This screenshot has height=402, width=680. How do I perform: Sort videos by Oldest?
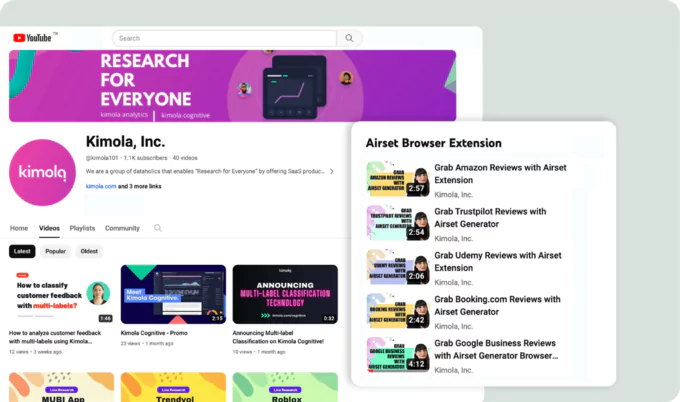[89, 251]
